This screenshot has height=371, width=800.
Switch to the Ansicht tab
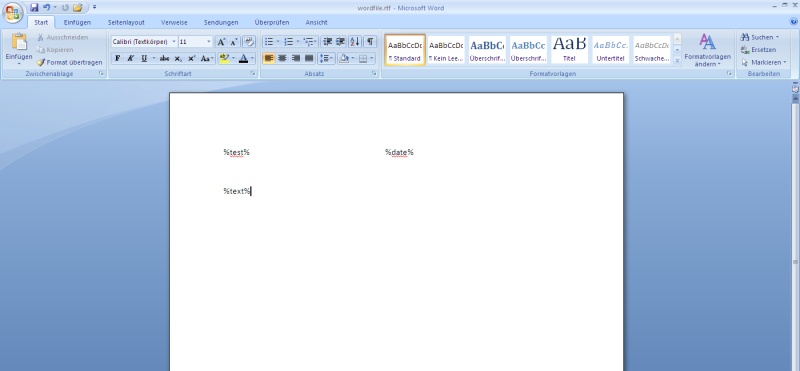(316, 22)
